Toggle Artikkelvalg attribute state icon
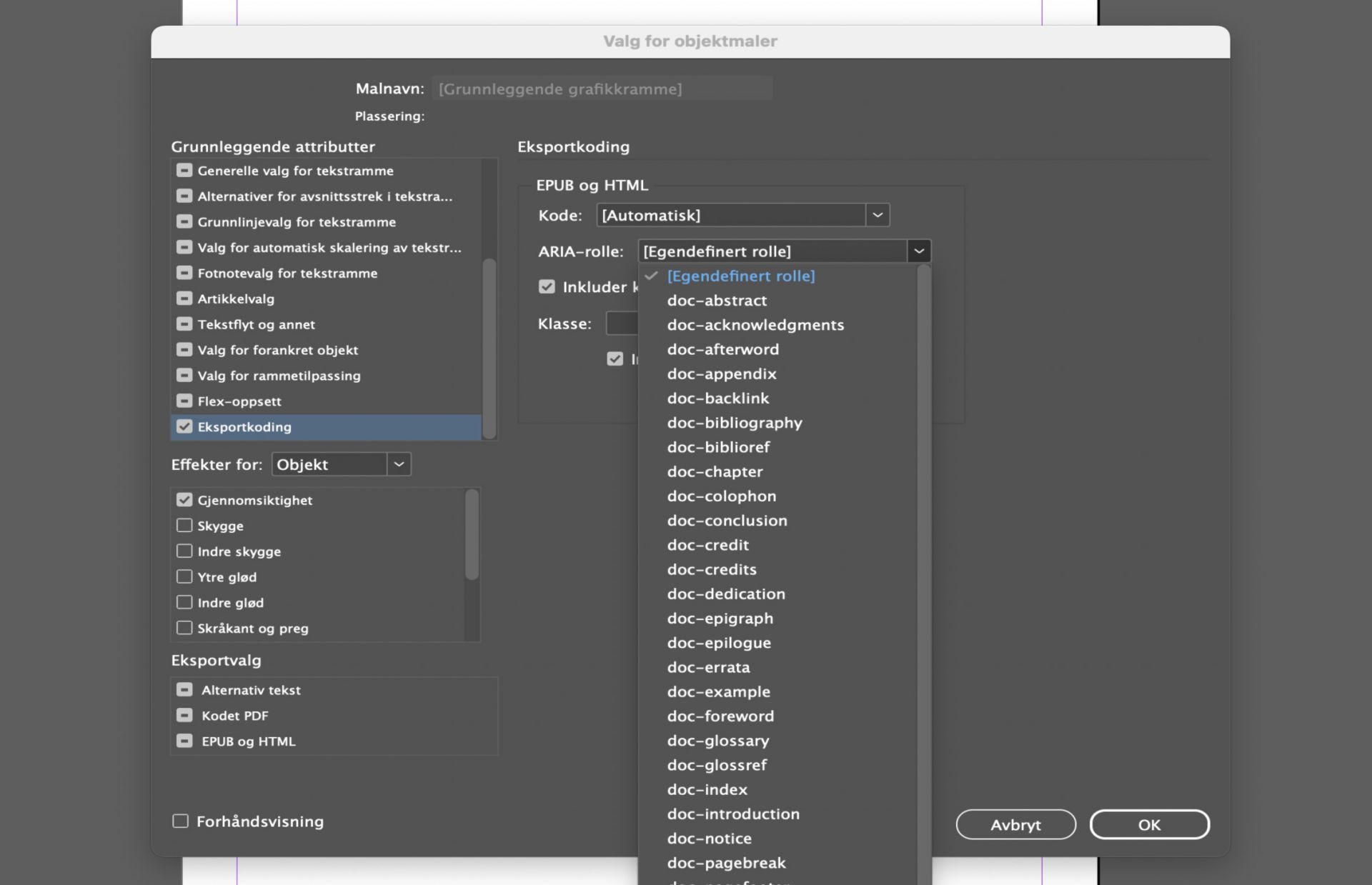 click(x=184, y=299)
